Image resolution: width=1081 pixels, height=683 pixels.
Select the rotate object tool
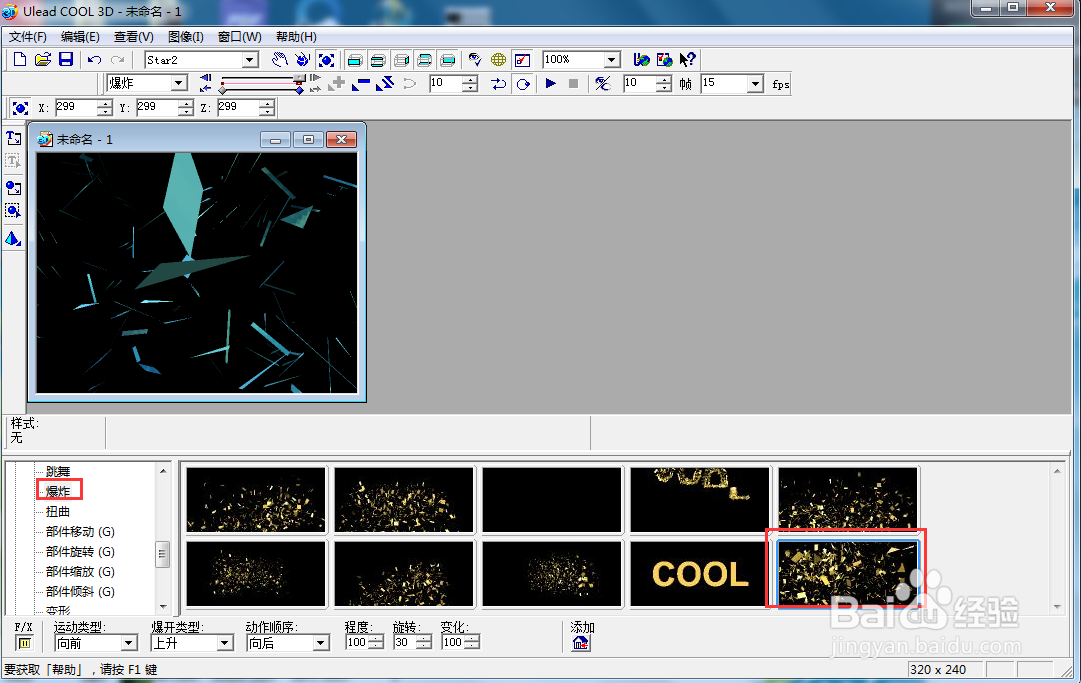point(303,60)
